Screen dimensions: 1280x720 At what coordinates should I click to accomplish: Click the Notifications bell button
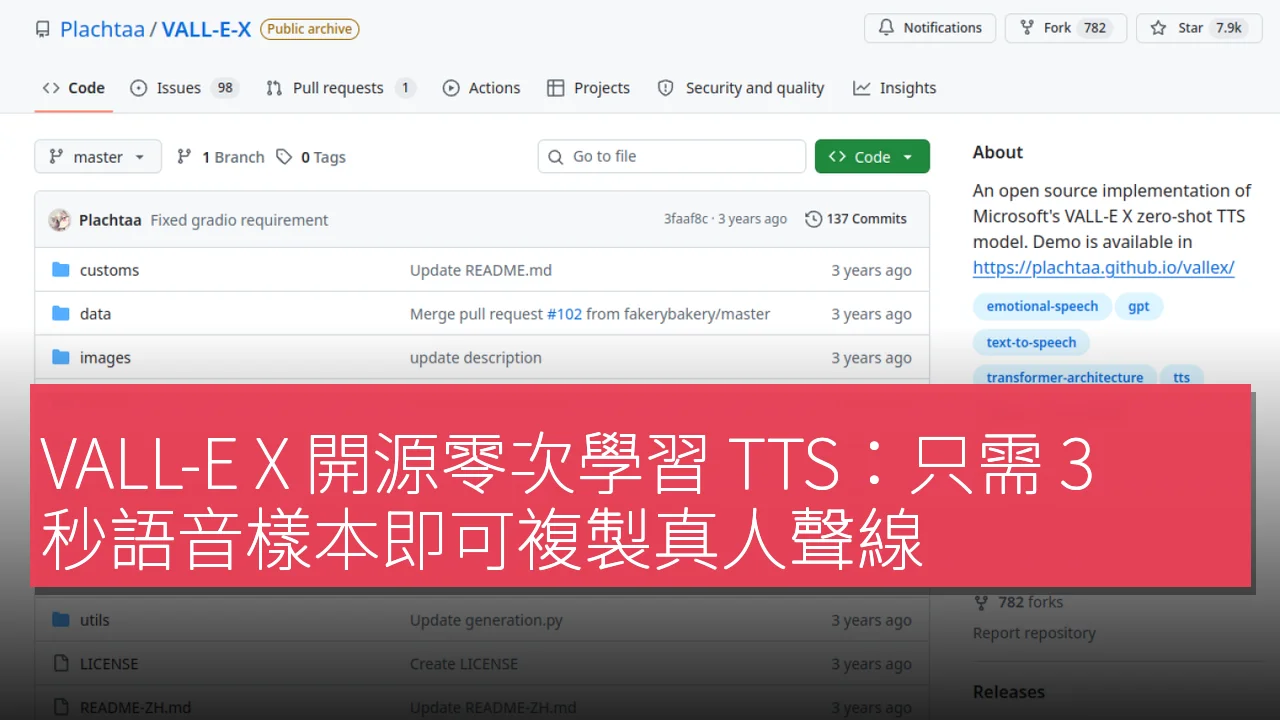(x=930, y=28)
